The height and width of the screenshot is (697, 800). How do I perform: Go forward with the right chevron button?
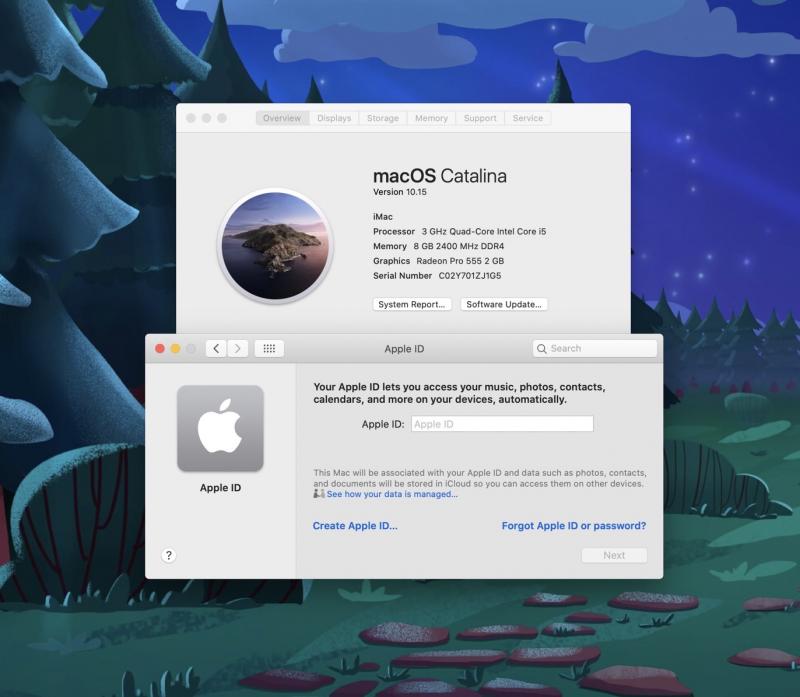(238, 348)
